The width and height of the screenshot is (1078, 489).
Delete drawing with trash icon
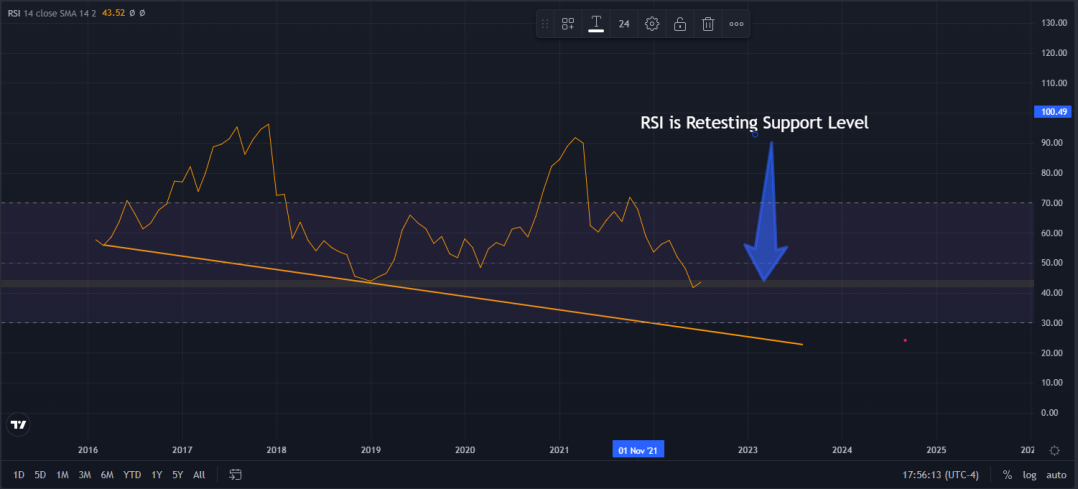tap(708, 24)
